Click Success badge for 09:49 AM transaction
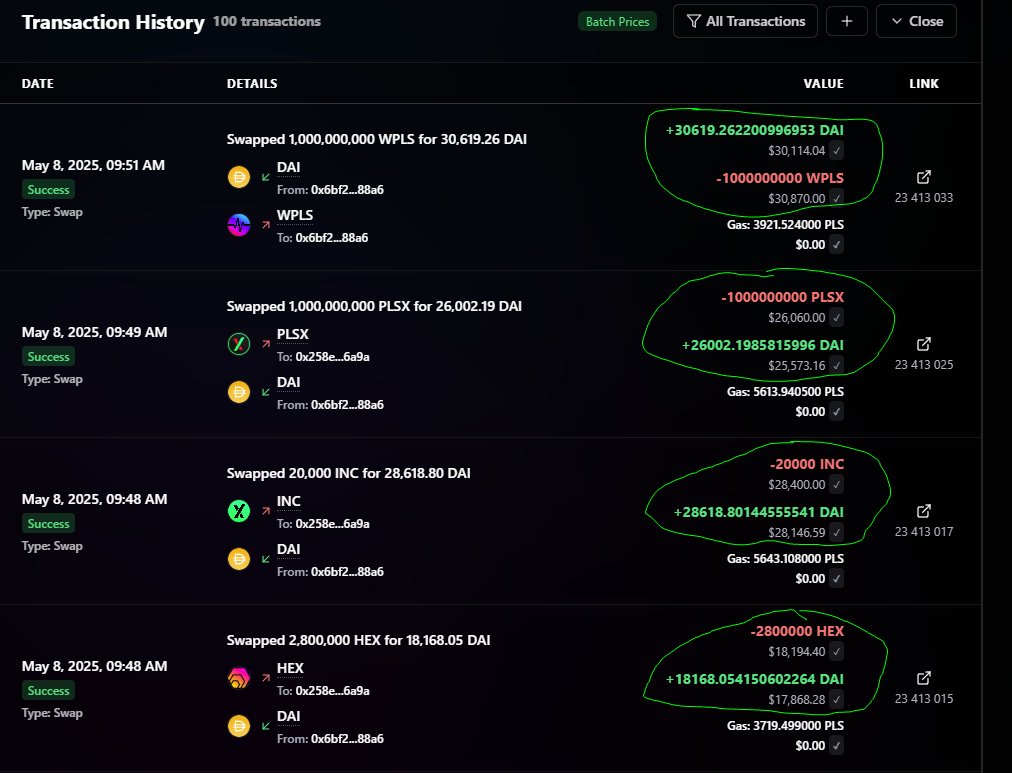 click(x=48, y=357)
